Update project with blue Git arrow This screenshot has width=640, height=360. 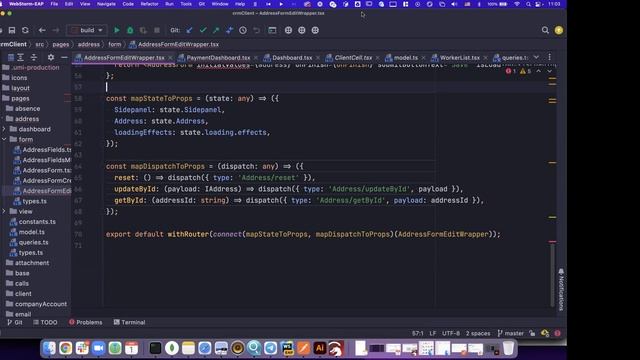pos(189,30)
